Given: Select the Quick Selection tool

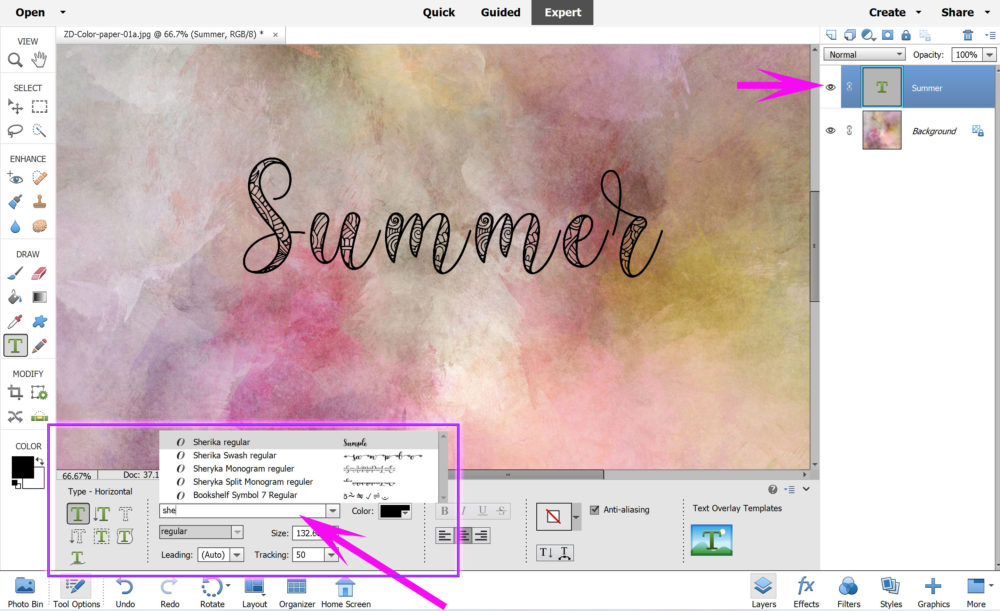Looking at the screenshot, I should 40,131.
